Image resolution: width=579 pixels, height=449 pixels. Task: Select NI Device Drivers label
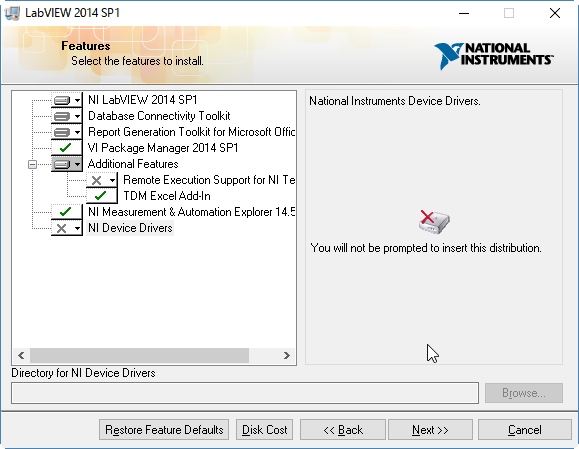click(130, 228)
